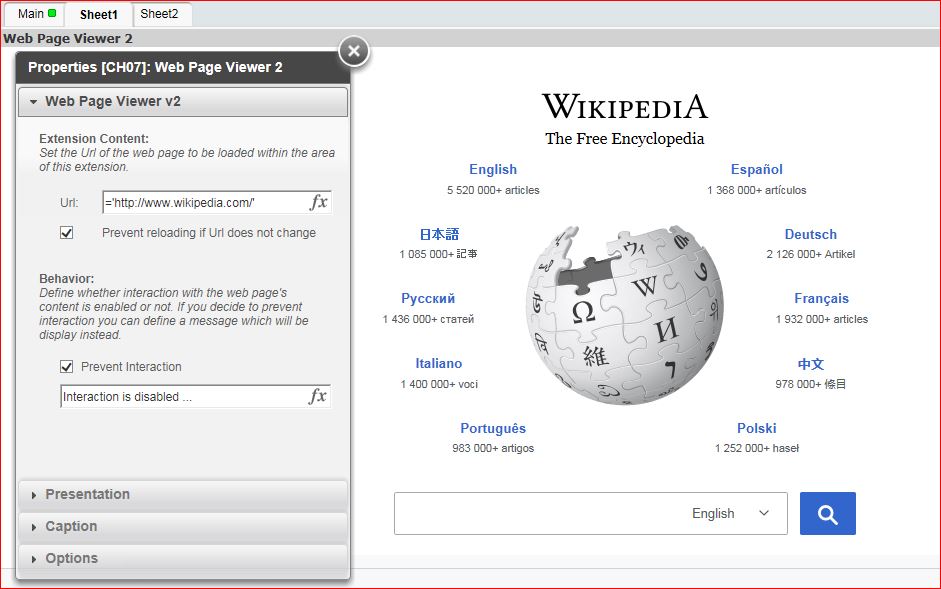
Task: Open the fx editor for the interaction message
Action: 318,396
